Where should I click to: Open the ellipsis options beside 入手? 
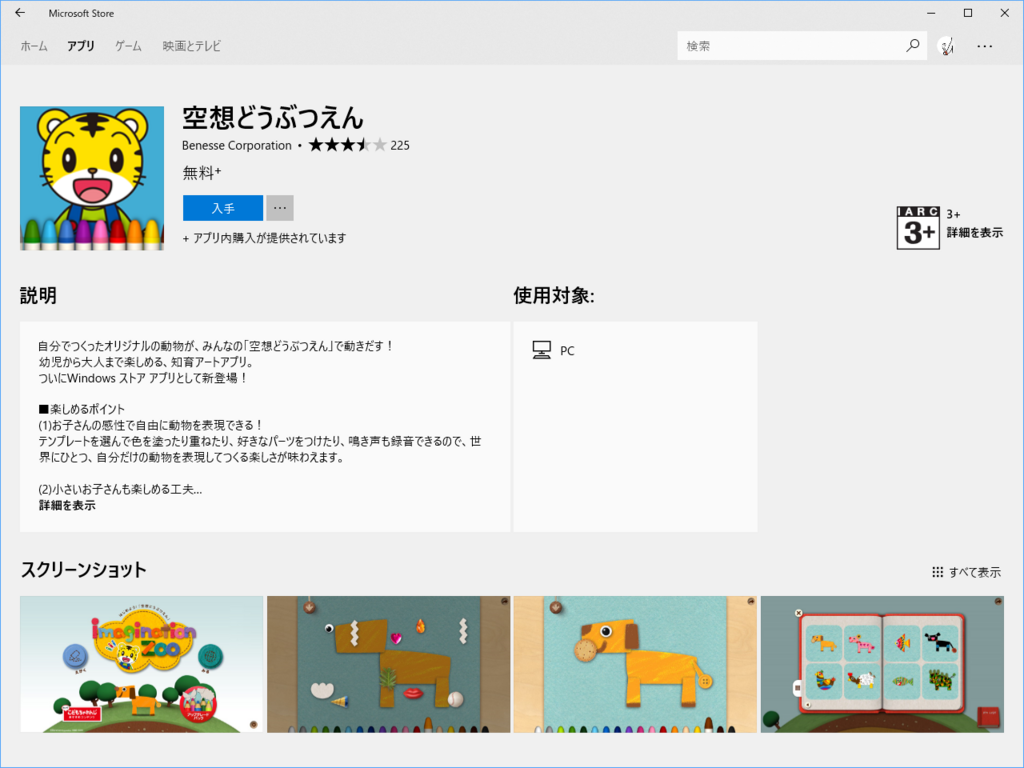[279, 207]
